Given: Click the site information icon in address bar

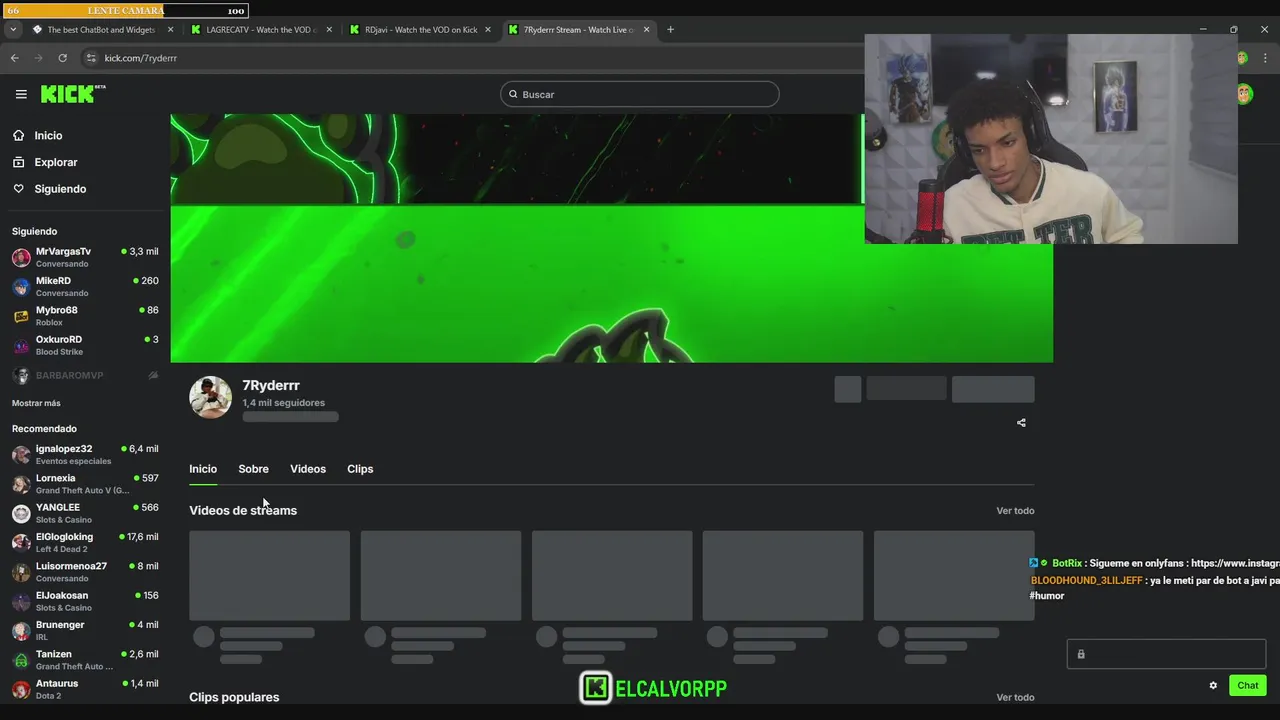Looking at the screenshot, I should click(x=91, y=58).
